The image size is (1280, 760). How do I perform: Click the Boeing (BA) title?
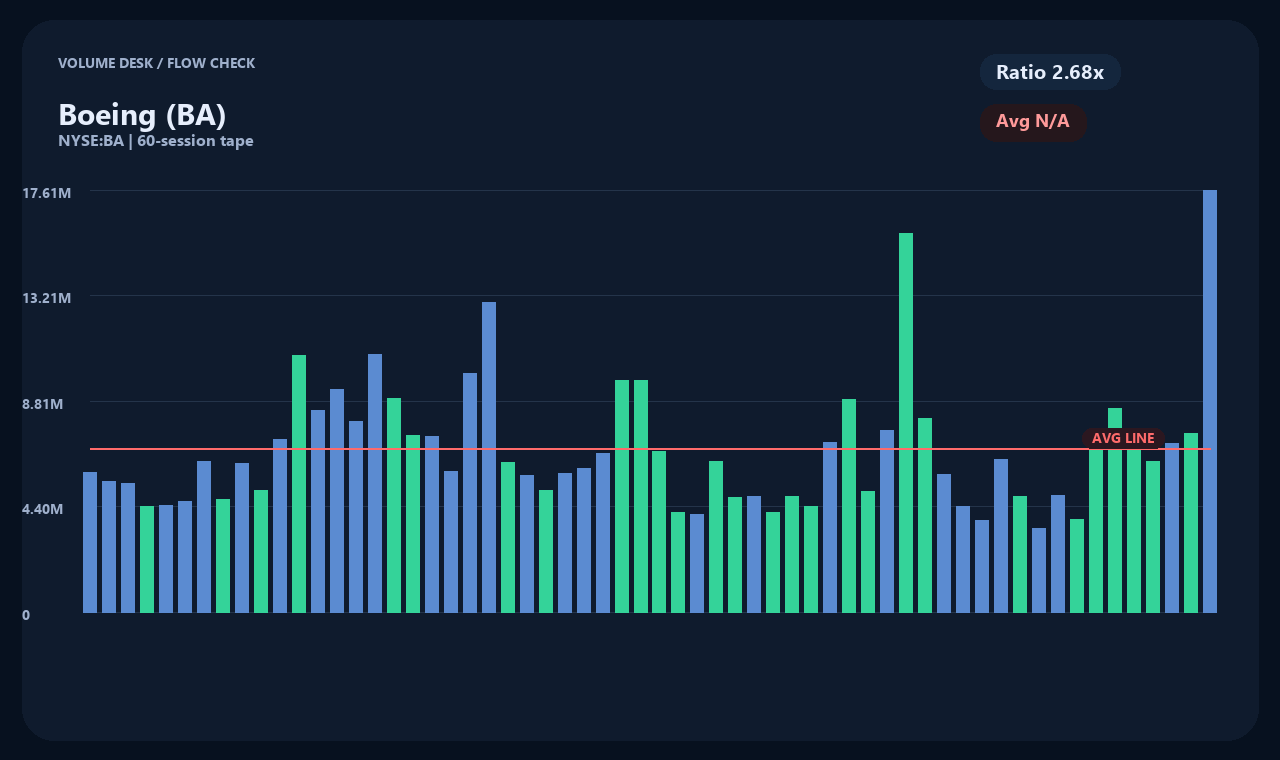pos(142,115)
